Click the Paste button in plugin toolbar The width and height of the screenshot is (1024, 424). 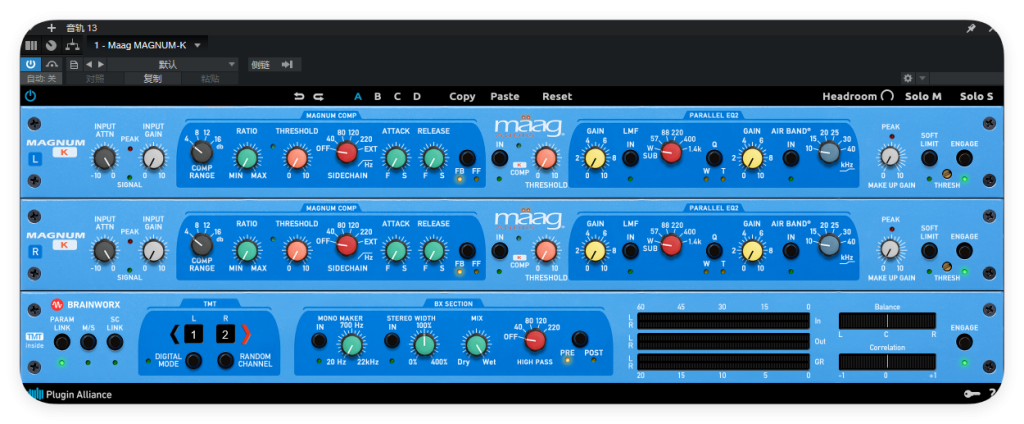(x=505, y=97)
